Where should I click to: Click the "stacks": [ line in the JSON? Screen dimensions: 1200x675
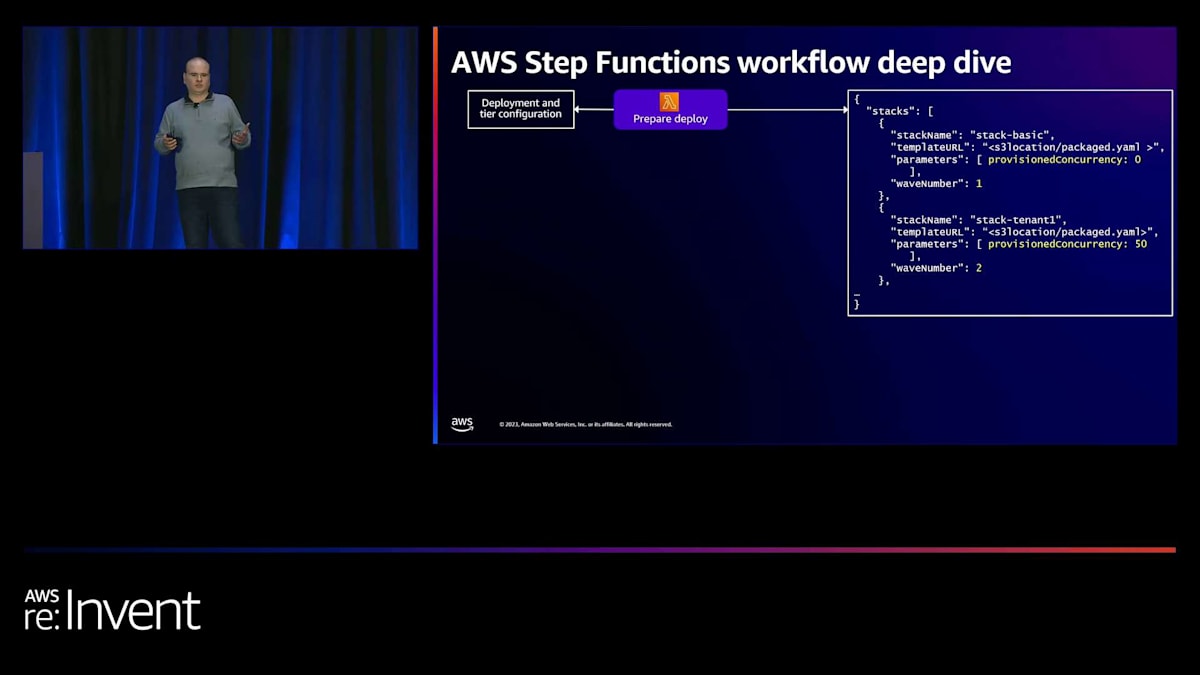tap(899, 111)
